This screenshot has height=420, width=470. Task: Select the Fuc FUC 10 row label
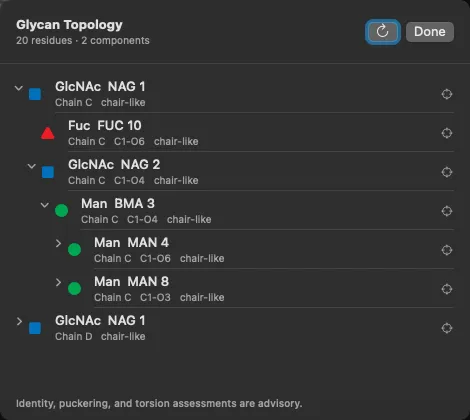[105, 126]
